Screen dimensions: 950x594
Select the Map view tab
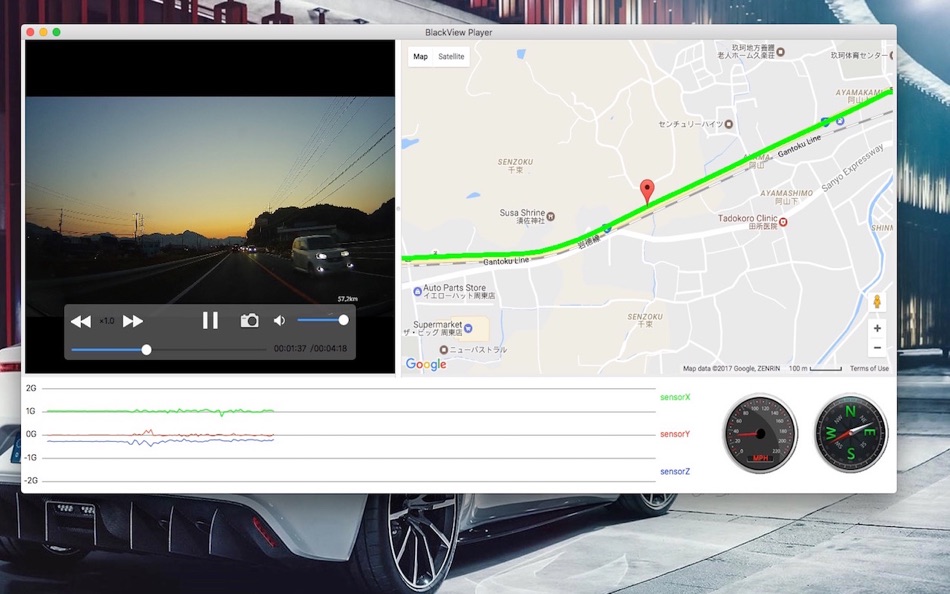(x=420, y=56)
